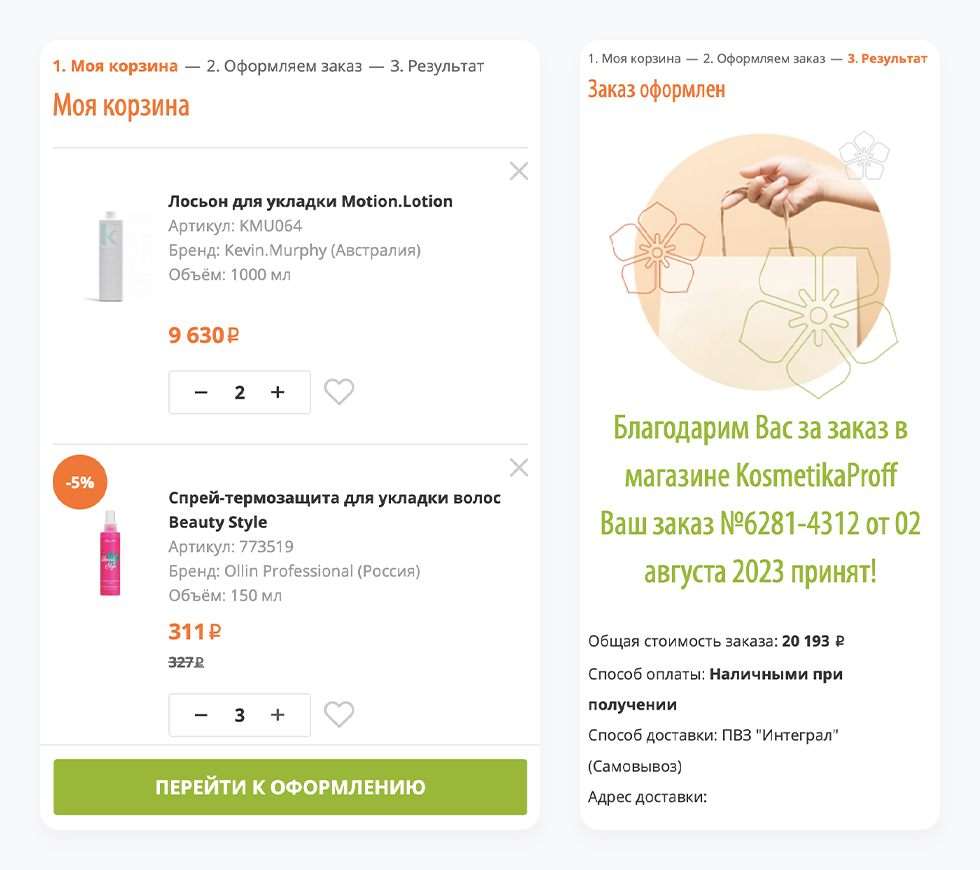Increase Motion.Lotion quantity with plus button
The height and width of the screenshot is (870, 980).
278,392
